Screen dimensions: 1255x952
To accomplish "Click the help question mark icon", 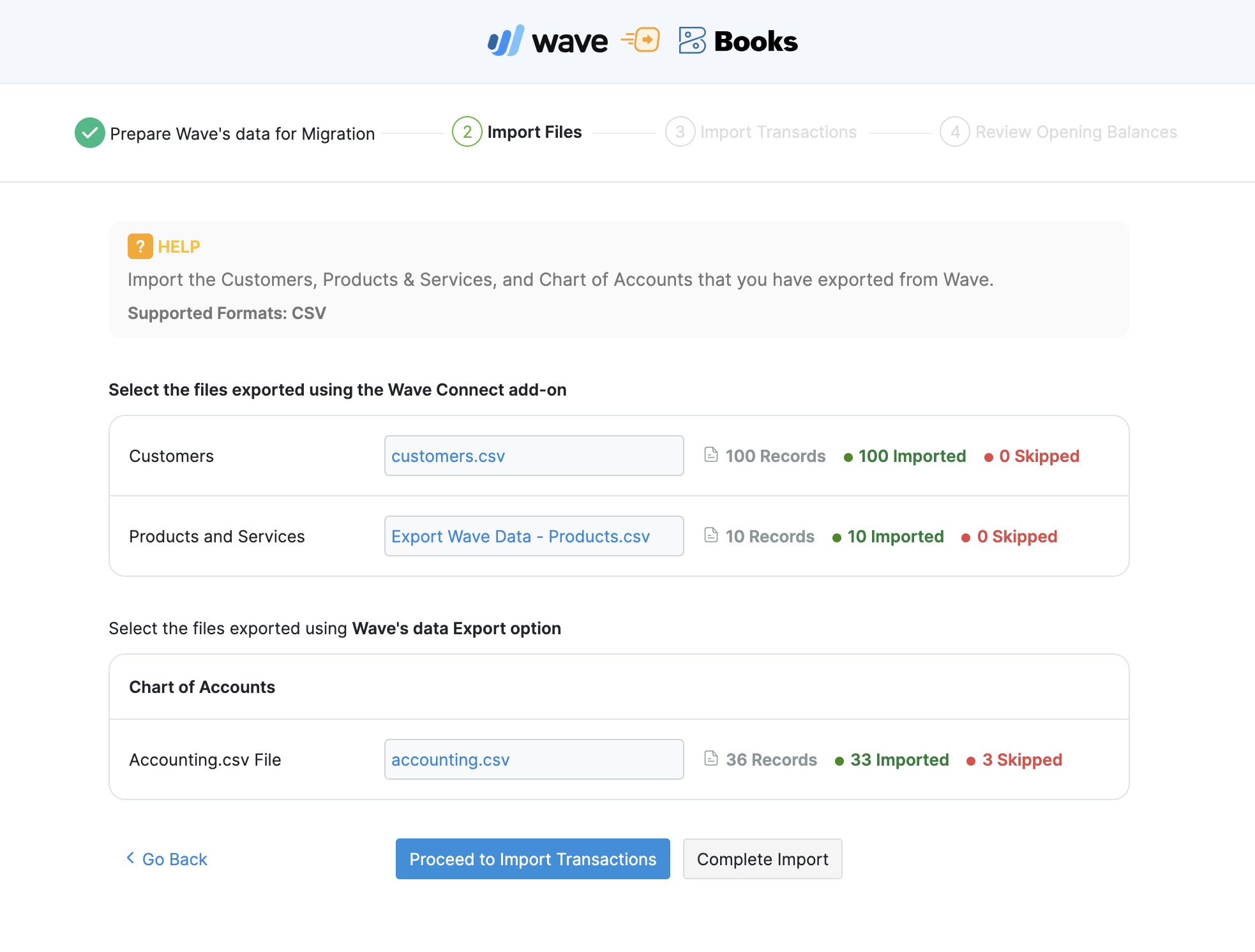I will pyautogui.click(x=140, y=245).
